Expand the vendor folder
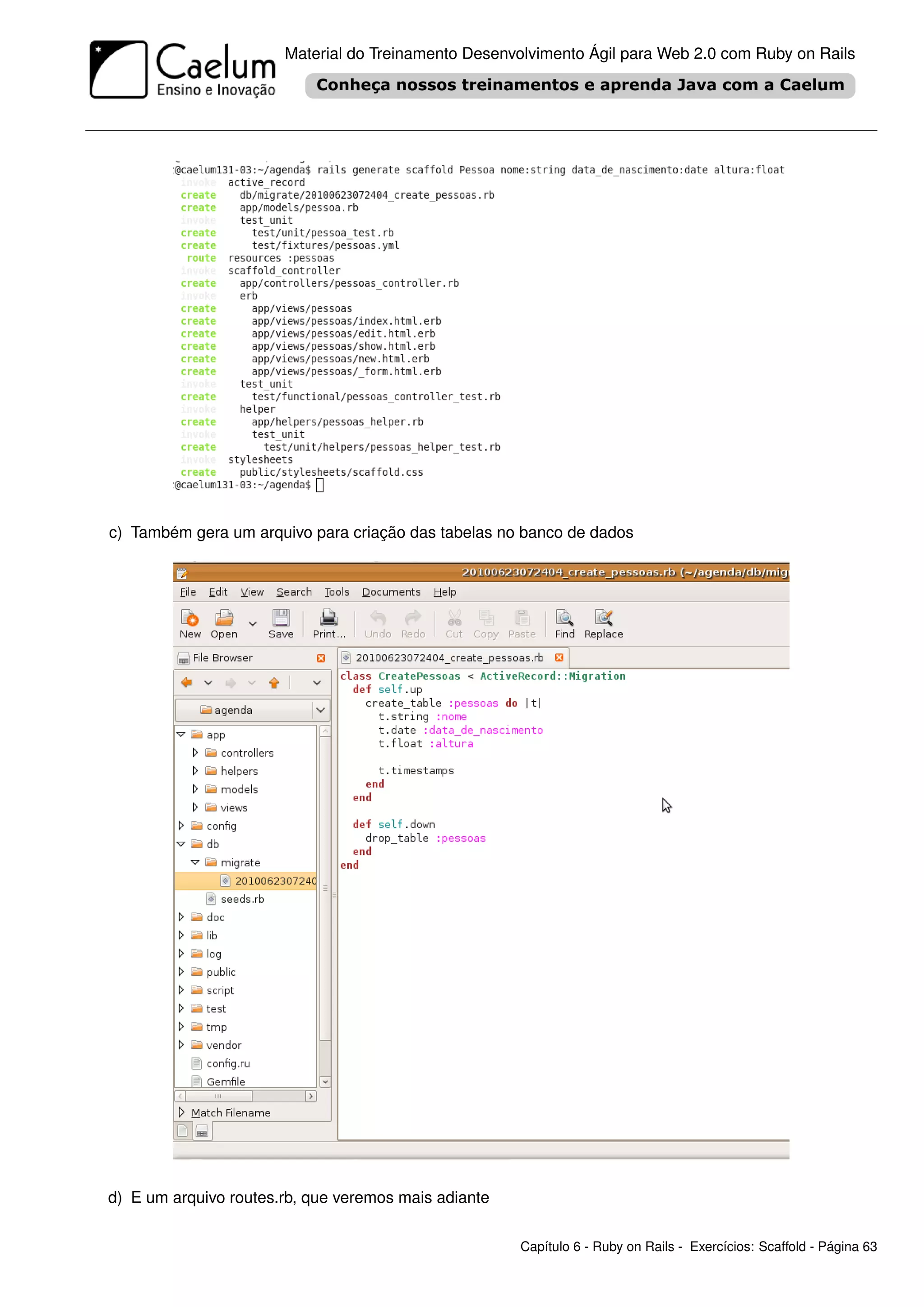The width and height of the screenshot is (924, 1307). [181, 1045]
